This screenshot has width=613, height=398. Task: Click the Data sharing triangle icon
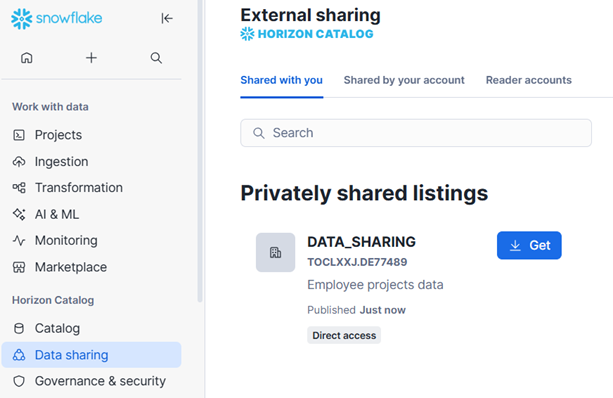19,355
